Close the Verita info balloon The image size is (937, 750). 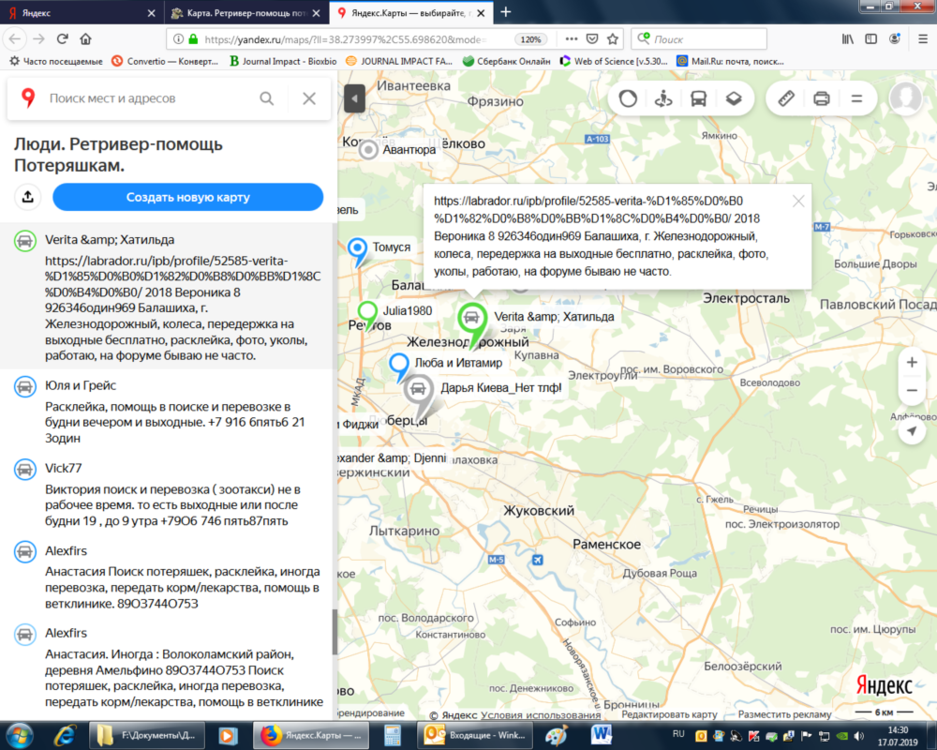(x=798, y=201)
